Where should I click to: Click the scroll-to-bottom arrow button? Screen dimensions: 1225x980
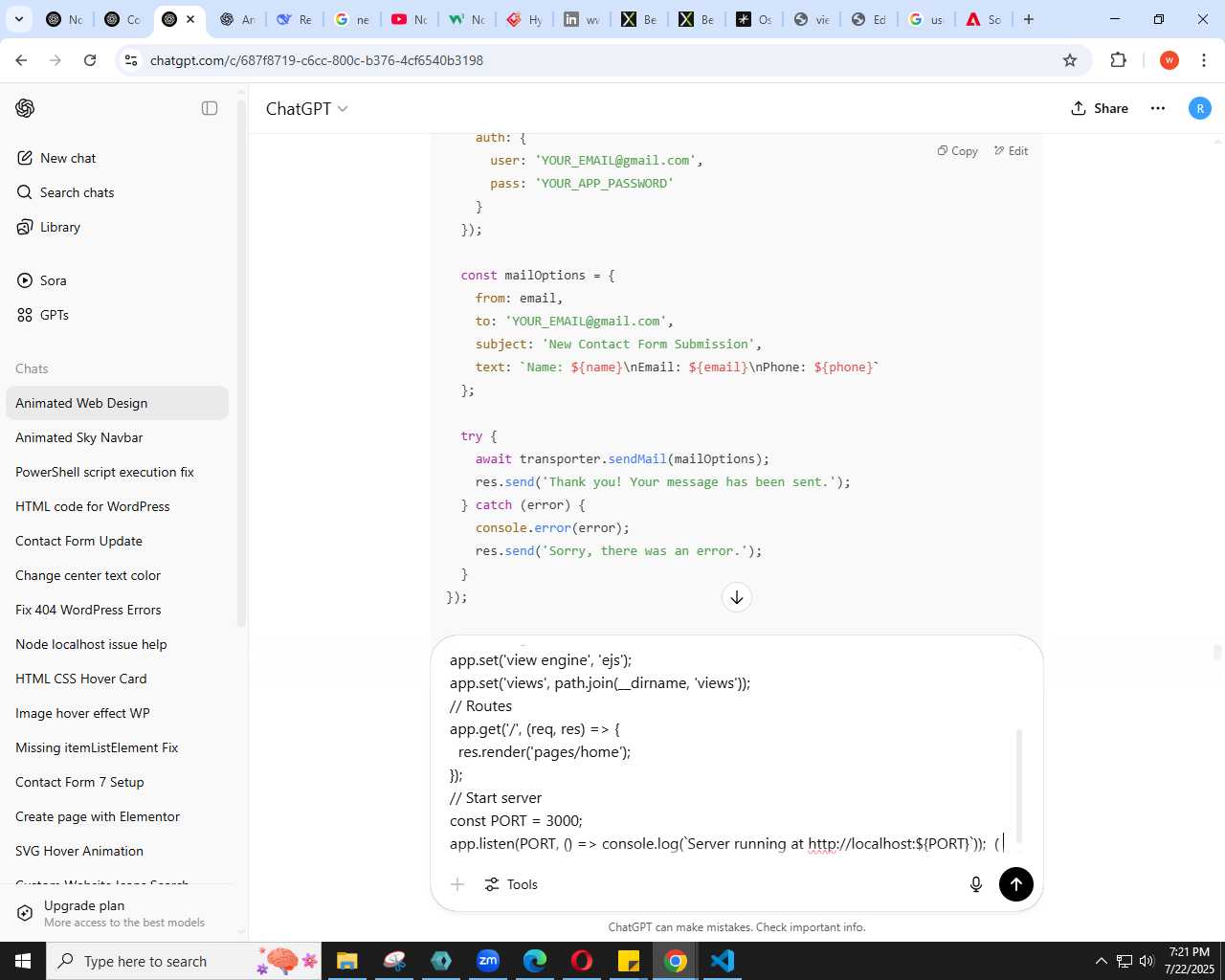pos(737,597)
